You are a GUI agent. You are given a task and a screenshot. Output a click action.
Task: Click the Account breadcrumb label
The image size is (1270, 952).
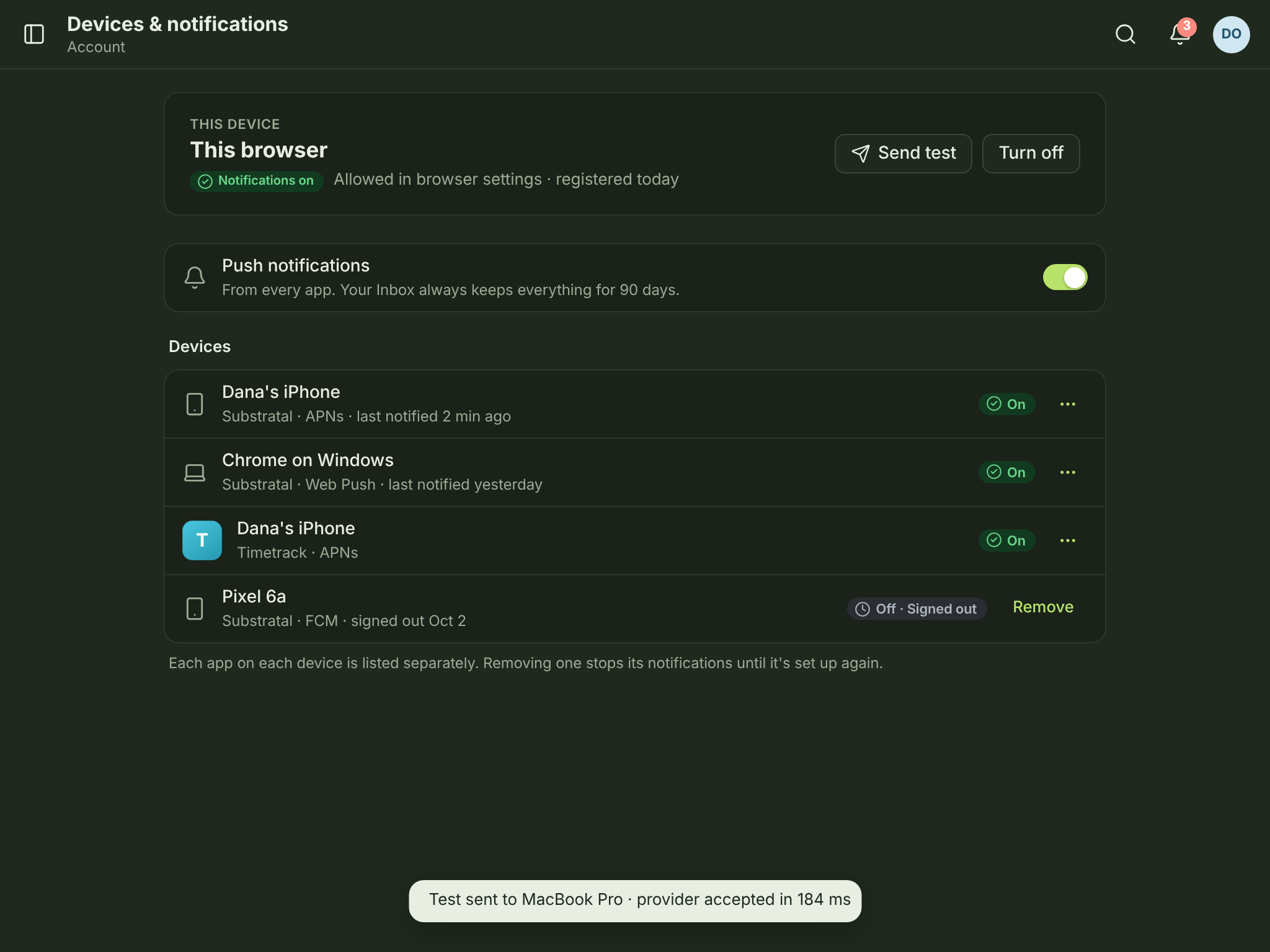[96, 47]
